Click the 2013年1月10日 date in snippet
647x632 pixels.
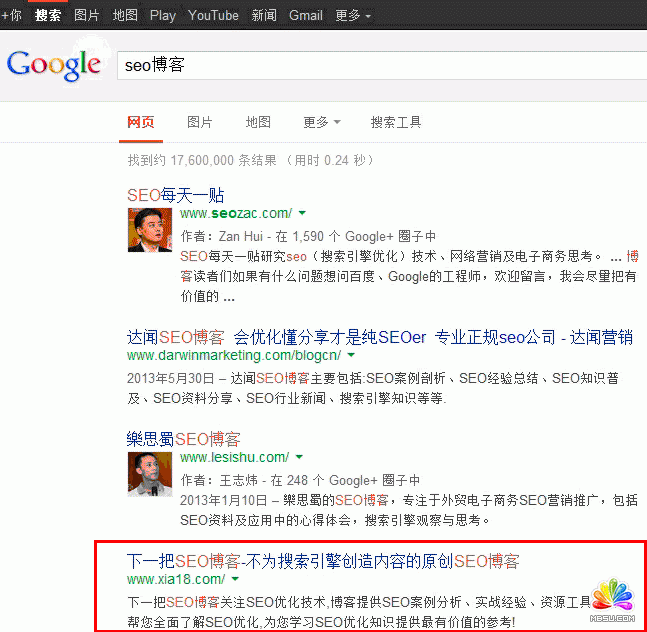point(224,500)
